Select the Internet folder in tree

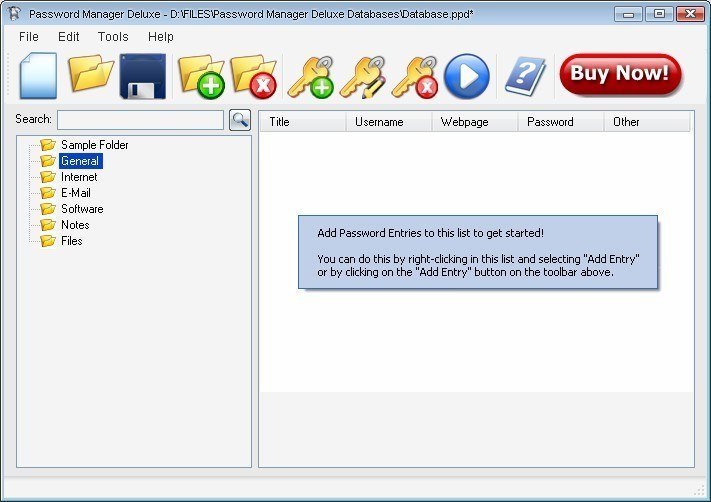(x=79, y=177)
